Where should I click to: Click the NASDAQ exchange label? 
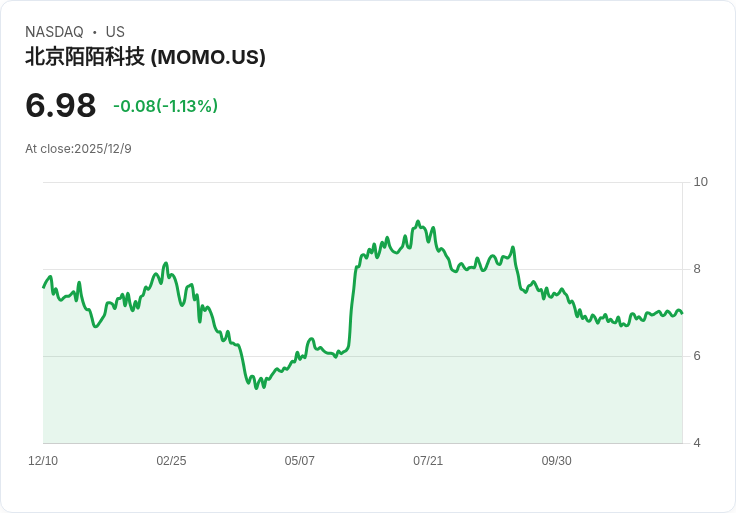pyautogui.click(x=54, y=32)
